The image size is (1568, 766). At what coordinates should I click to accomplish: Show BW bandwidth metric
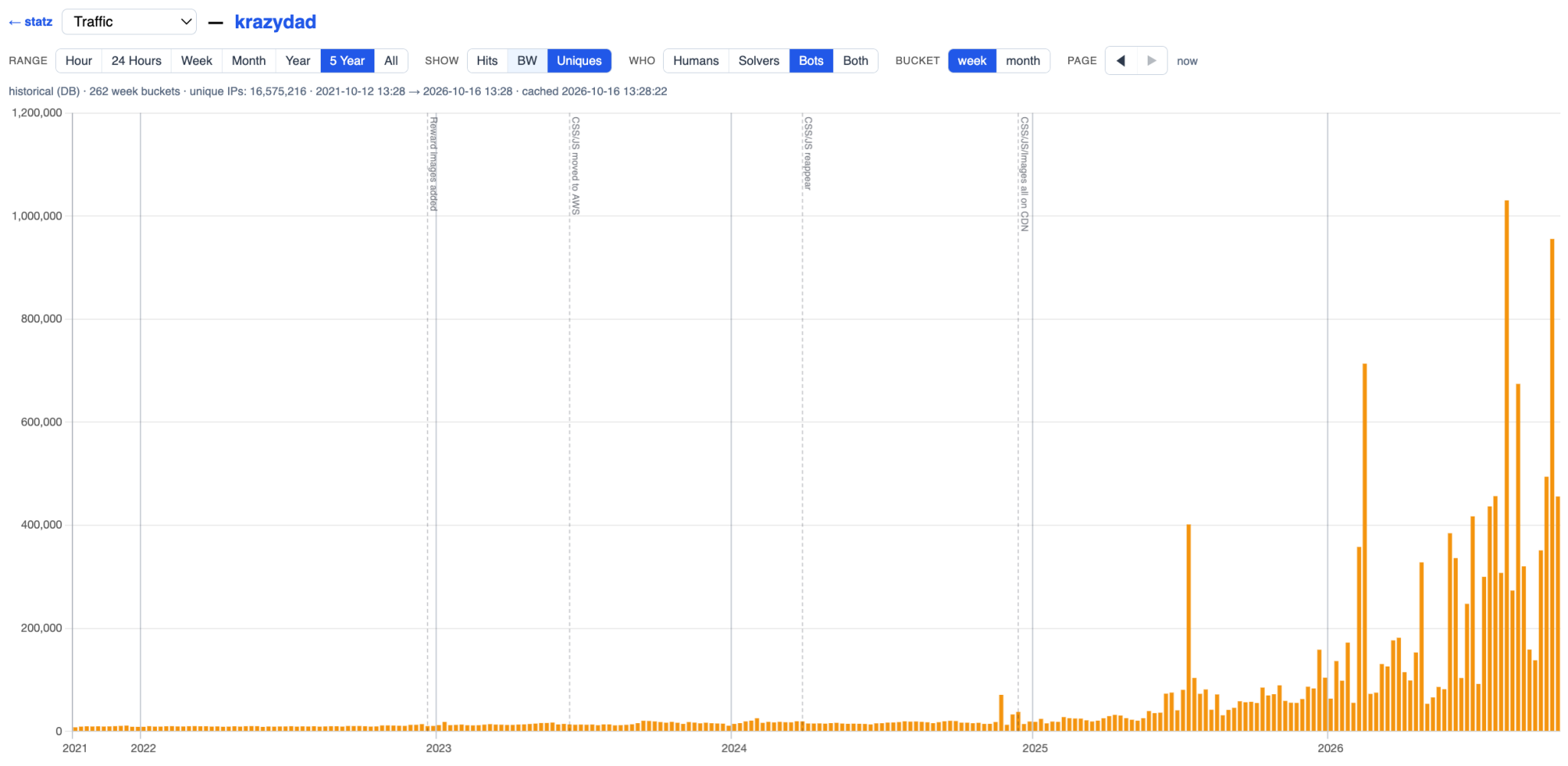pos(528,61)
